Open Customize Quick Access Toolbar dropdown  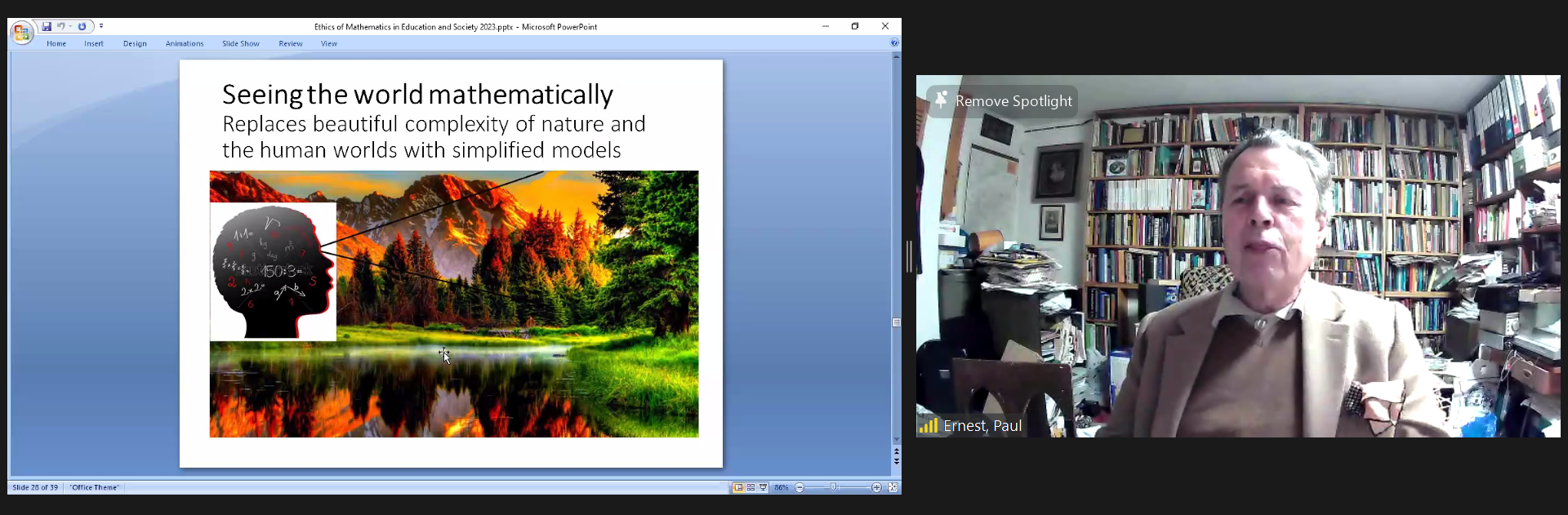101,27
